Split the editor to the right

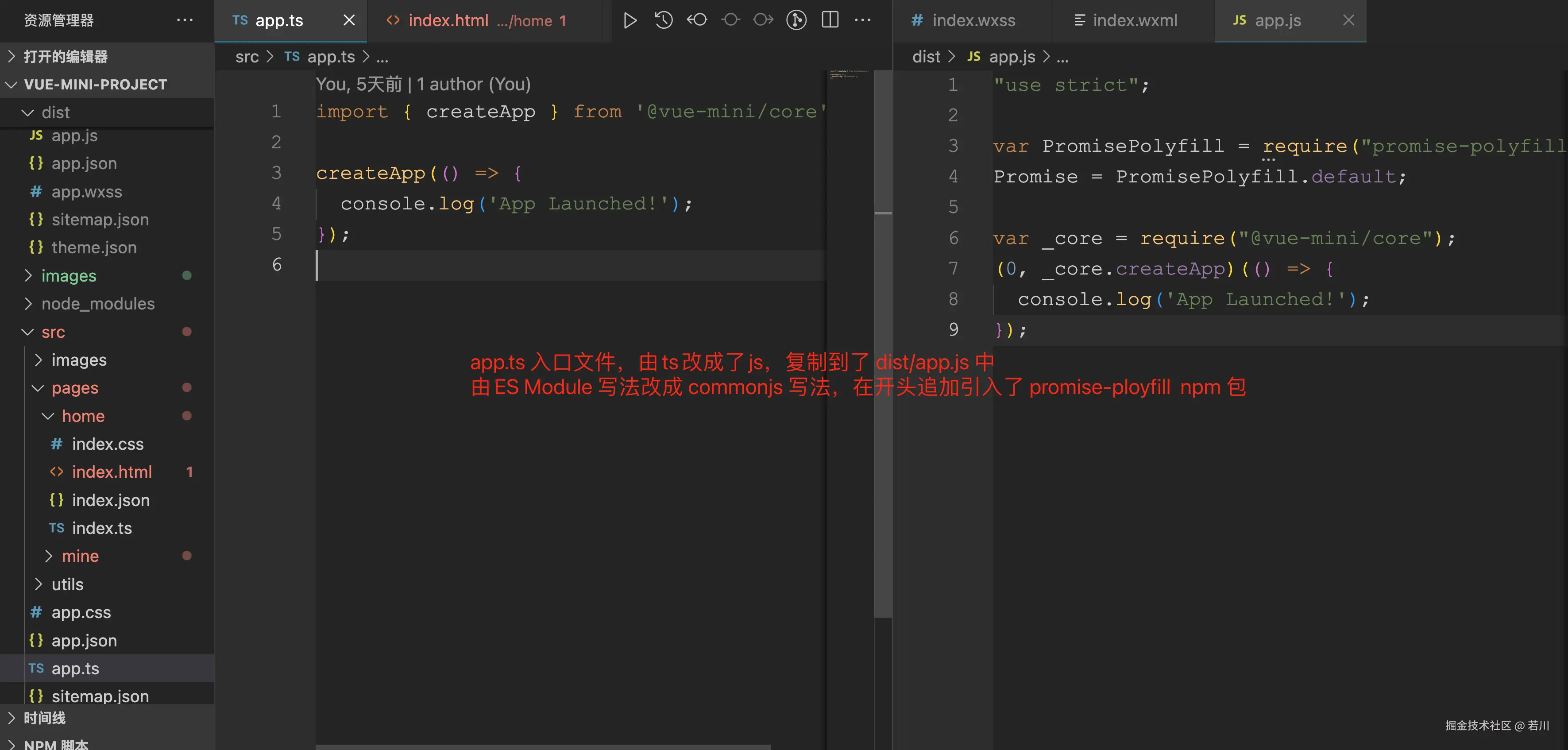(x=830, y=19)
